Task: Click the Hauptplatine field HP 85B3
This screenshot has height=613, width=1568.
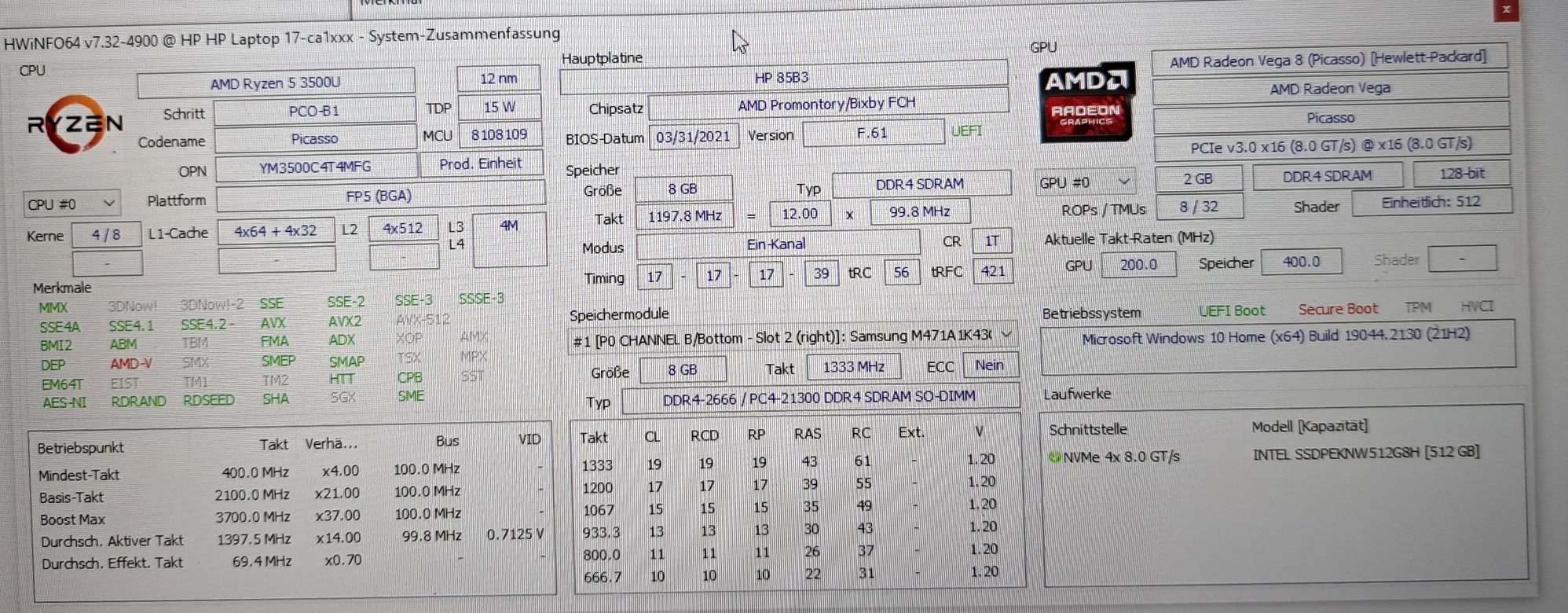Action: point(782,77)
